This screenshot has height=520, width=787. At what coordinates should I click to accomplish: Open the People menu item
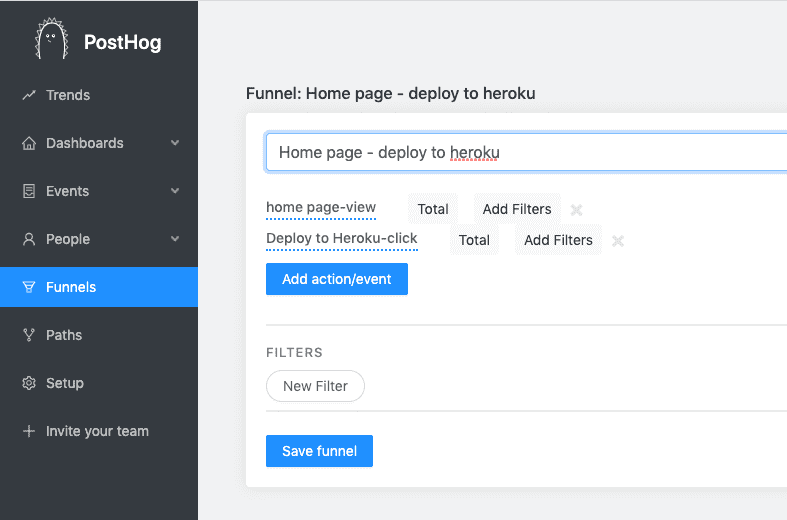(99, 239)
